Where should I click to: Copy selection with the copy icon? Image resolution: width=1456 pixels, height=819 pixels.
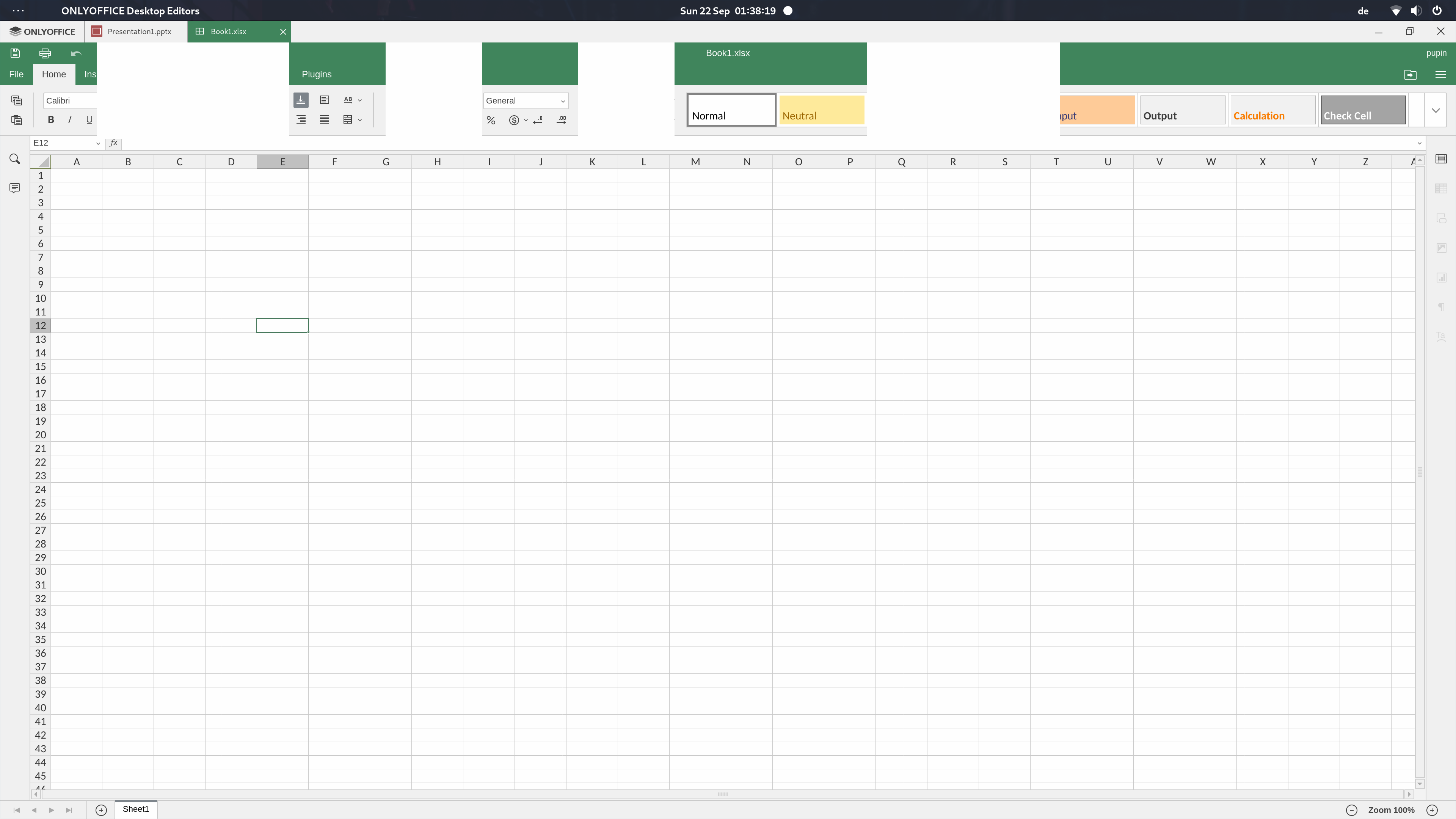point(16,100)
